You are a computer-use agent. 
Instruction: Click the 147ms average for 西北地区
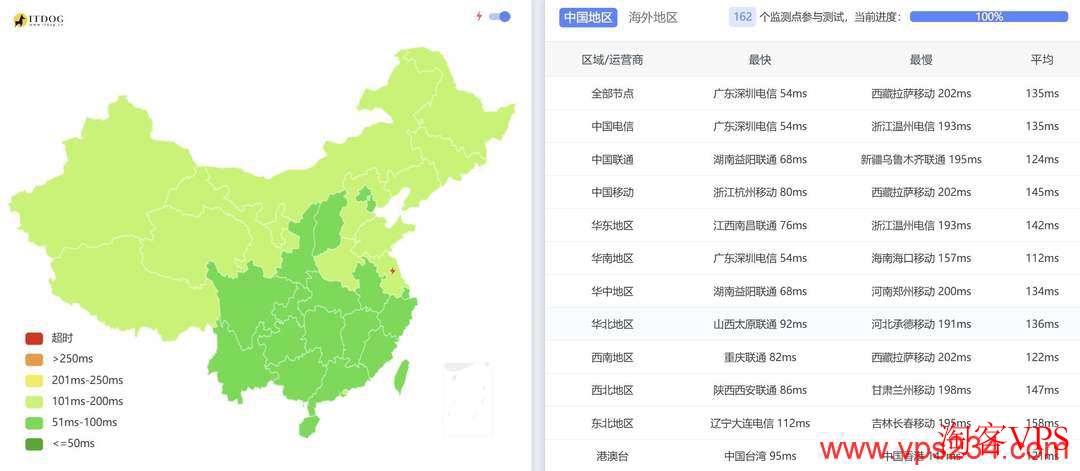(1041, 390)
